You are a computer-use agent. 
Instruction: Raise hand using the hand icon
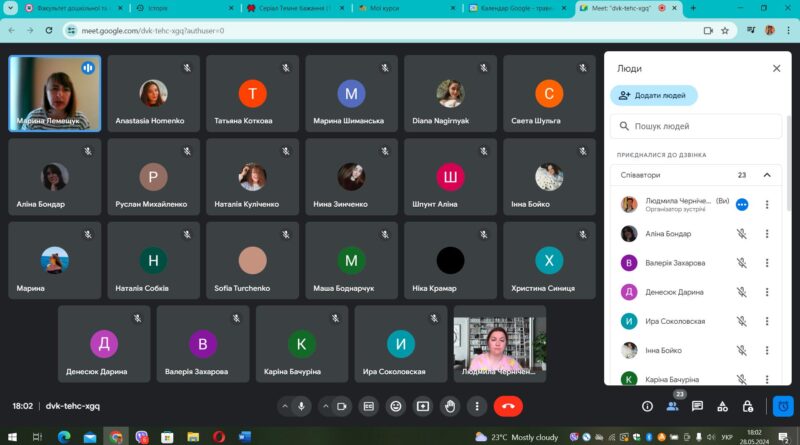(x=449, y=406)
